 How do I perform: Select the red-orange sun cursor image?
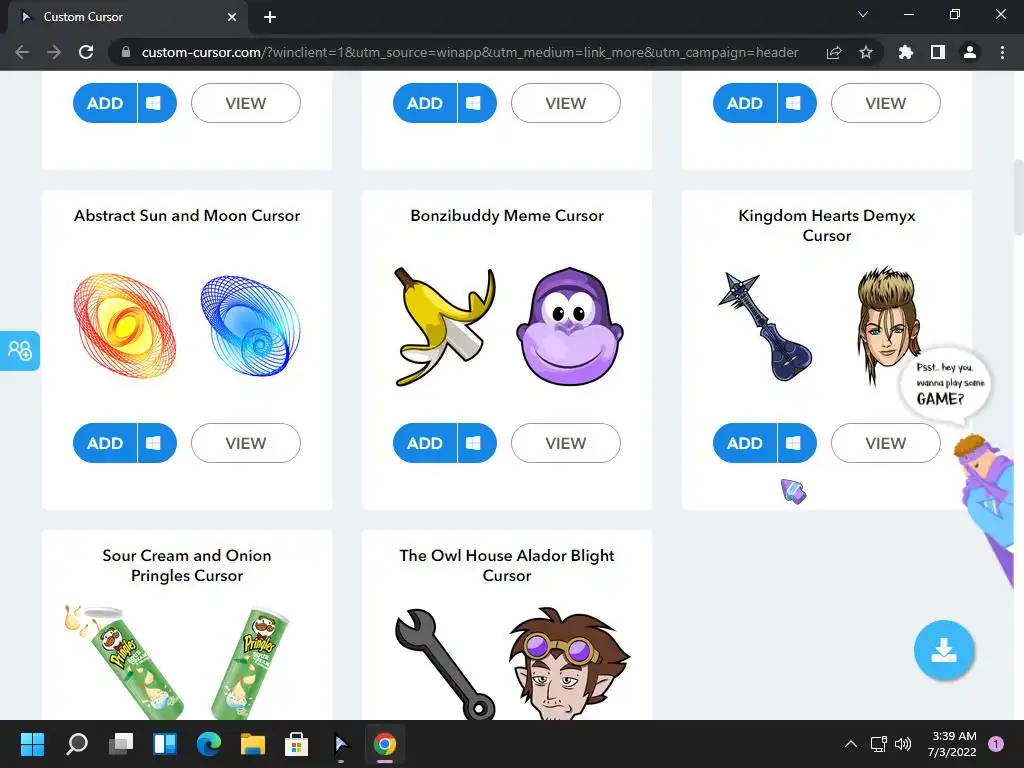pyautogui.click(x=125, y=326)
